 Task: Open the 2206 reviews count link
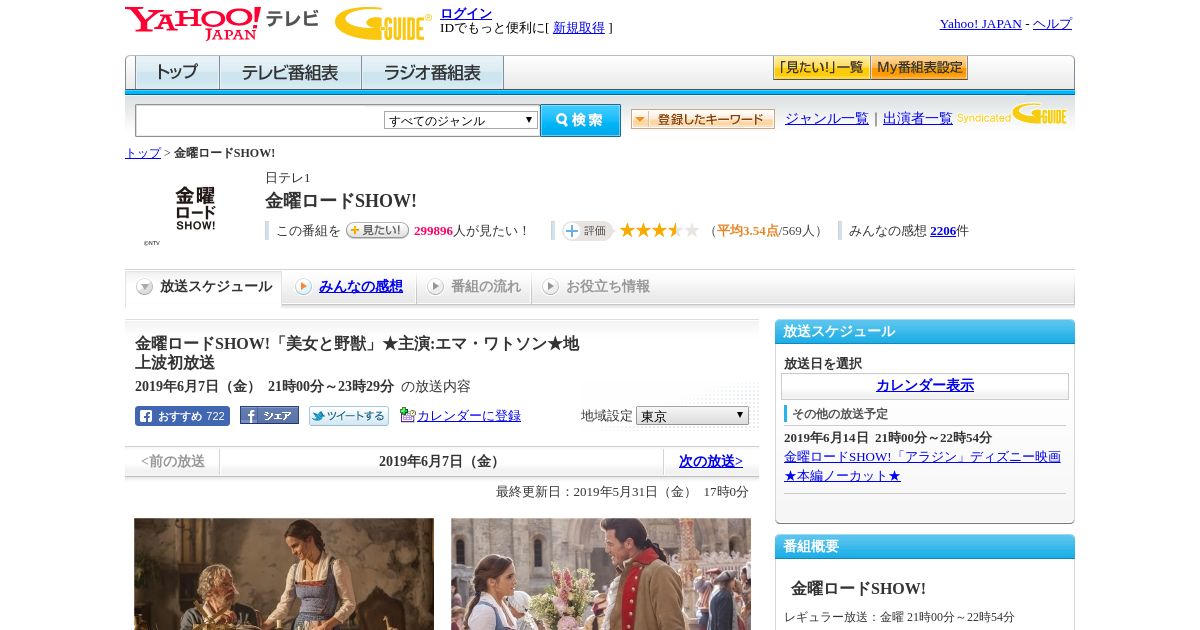(x=943, y=230)
